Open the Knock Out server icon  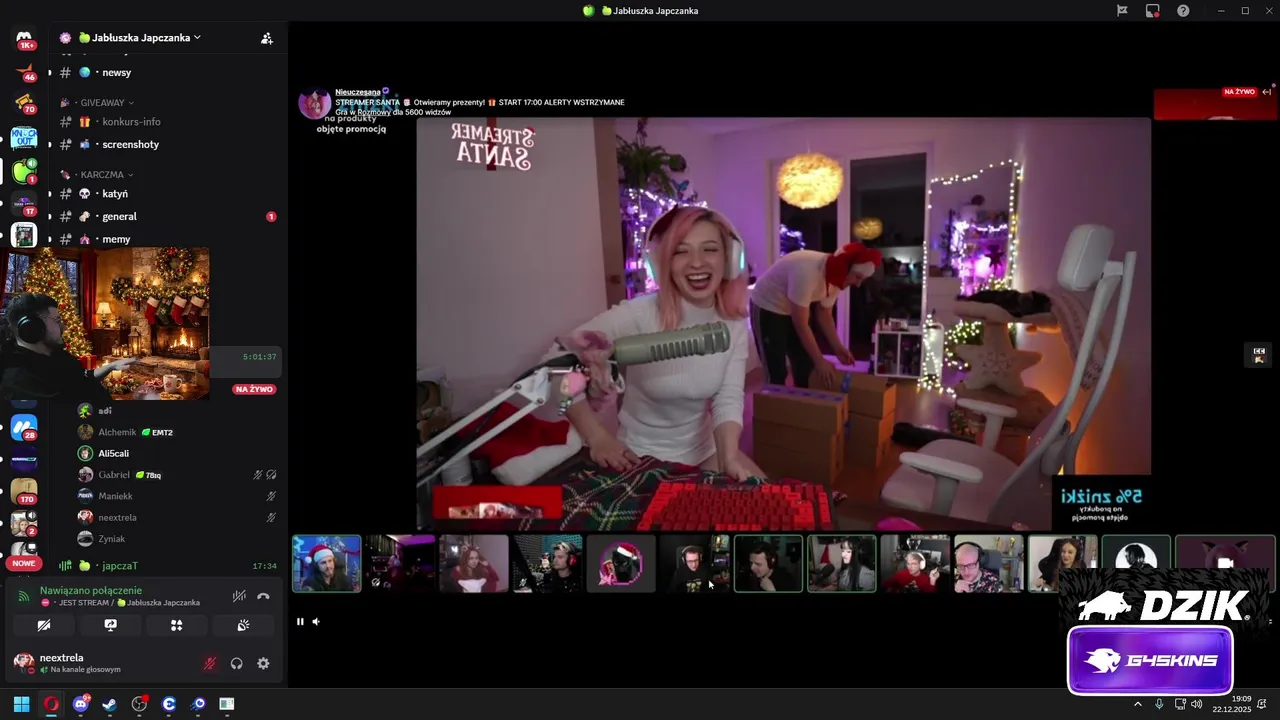pos(24,138)
